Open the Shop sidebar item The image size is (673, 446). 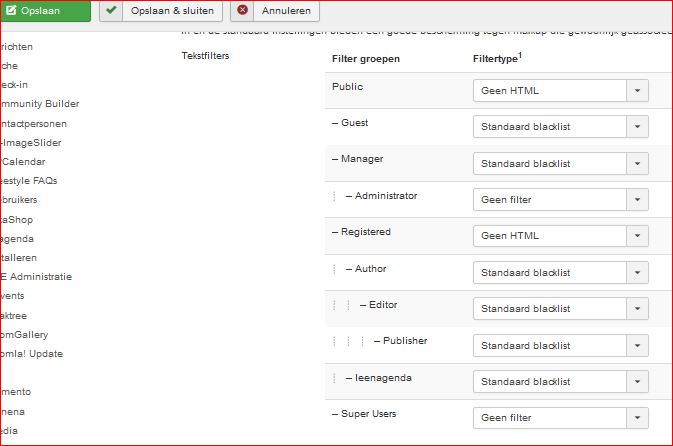pyautogui.click(x=17, y=220)
